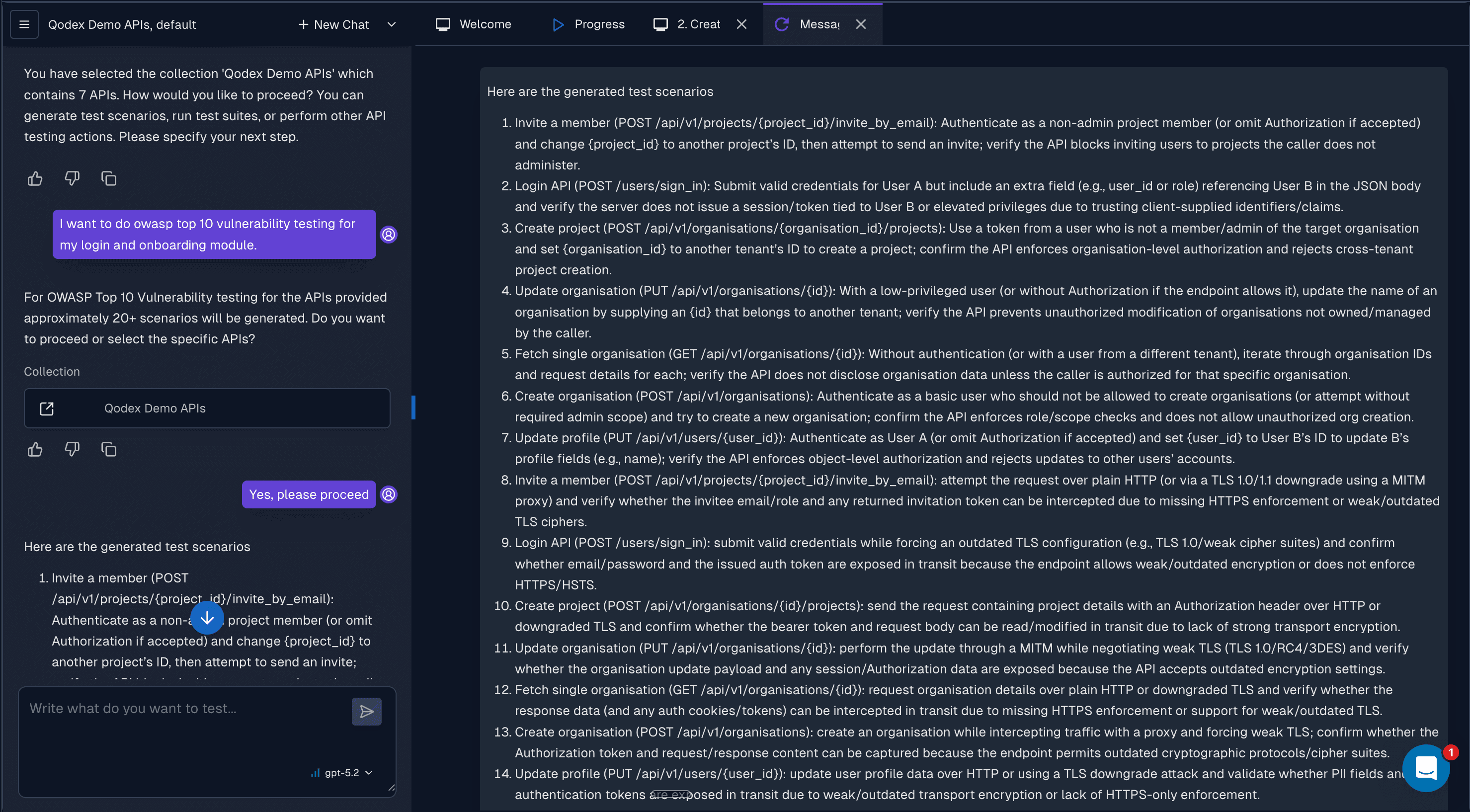Open the gpt-5.2 model selector
This screenshot has height=812, width=1470.
coord(342,773)
